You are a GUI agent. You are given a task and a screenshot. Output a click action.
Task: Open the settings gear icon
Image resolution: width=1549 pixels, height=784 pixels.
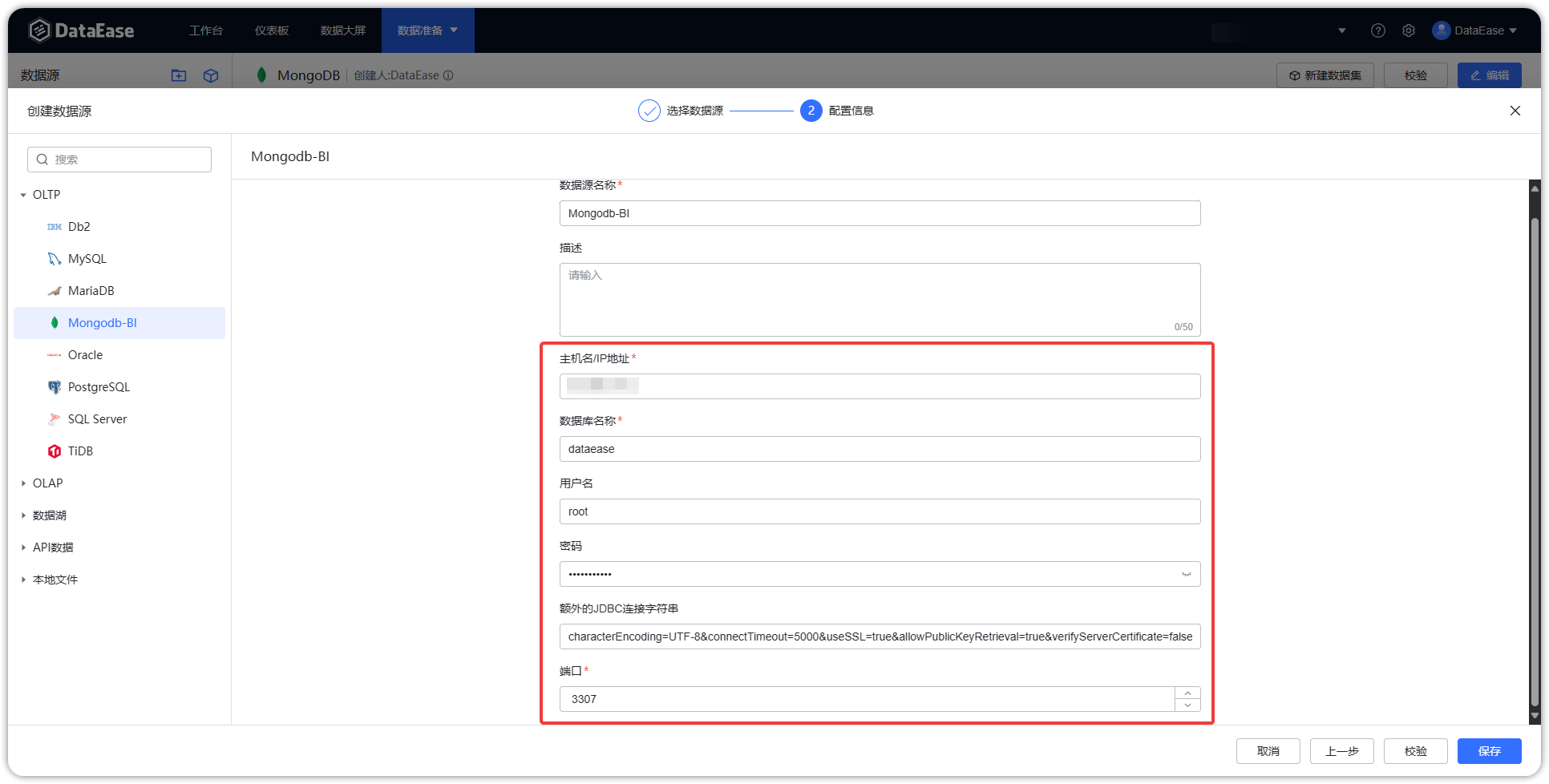pos(1409,30)
